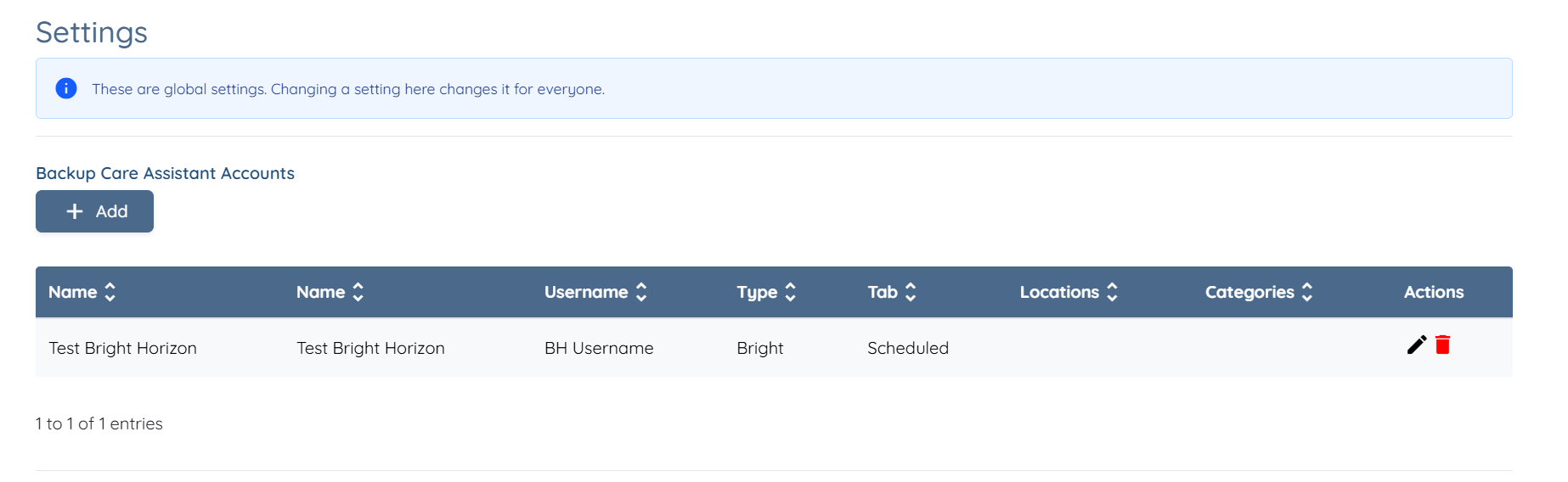Click the Scheduled tab cell

click(907, 348)
